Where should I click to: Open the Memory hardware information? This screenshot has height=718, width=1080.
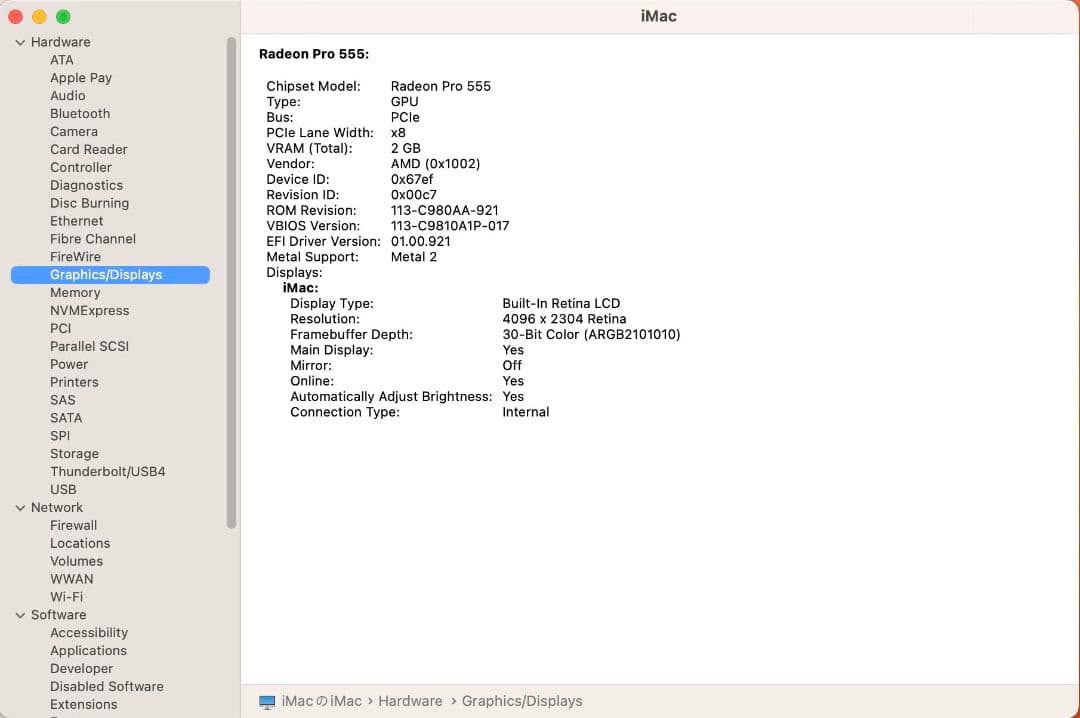pyautogui.click(x=75, y=292)
